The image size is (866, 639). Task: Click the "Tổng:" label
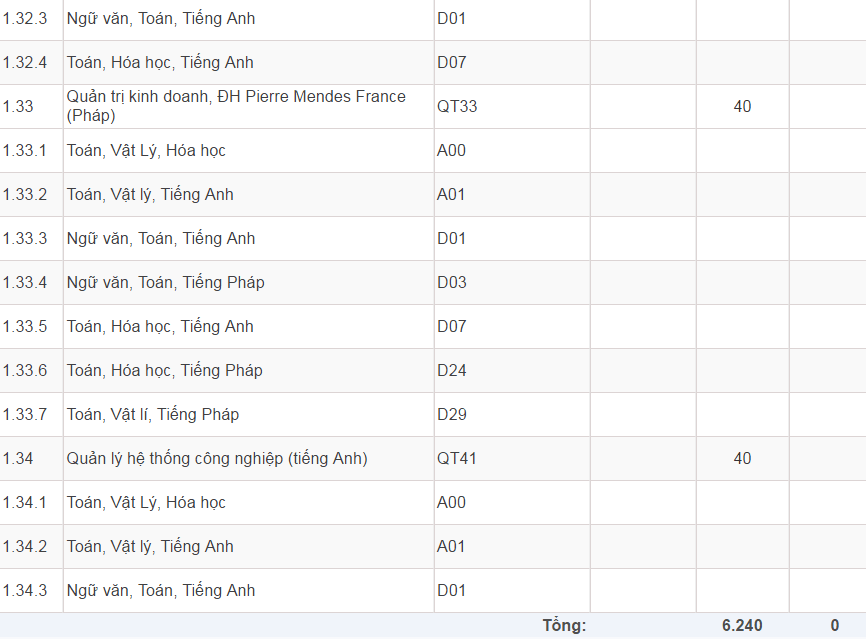[x=564, y=626]
